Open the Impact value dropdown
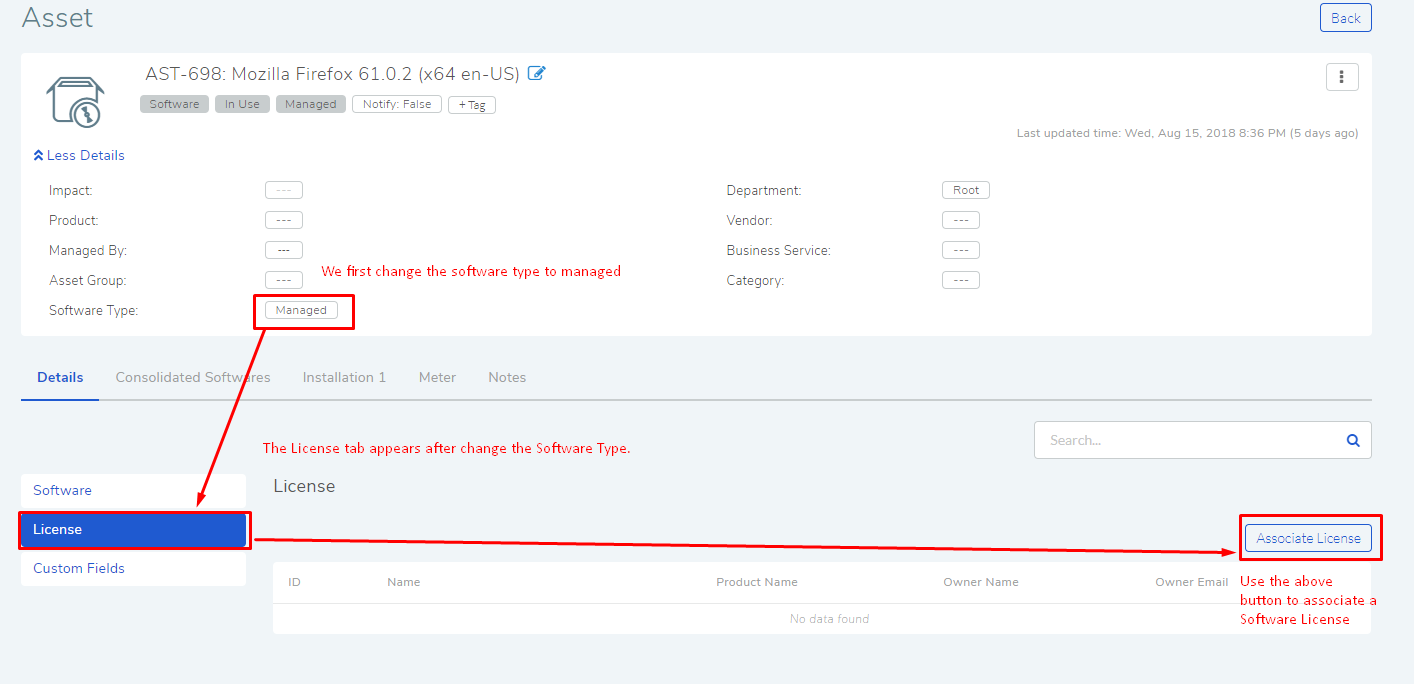The height and width of the screenshot is (684, 1414). (284, 190)
